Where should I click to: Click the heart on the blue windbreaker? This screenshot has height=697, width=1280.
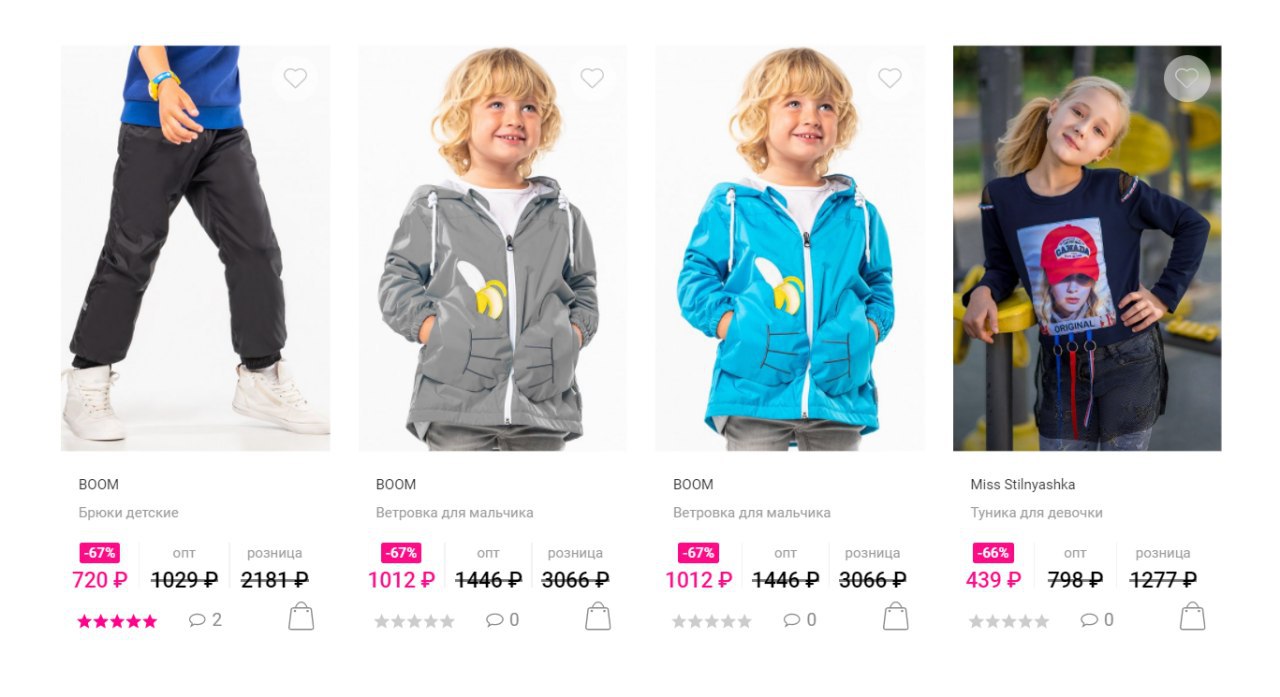(x=890, y=78)
